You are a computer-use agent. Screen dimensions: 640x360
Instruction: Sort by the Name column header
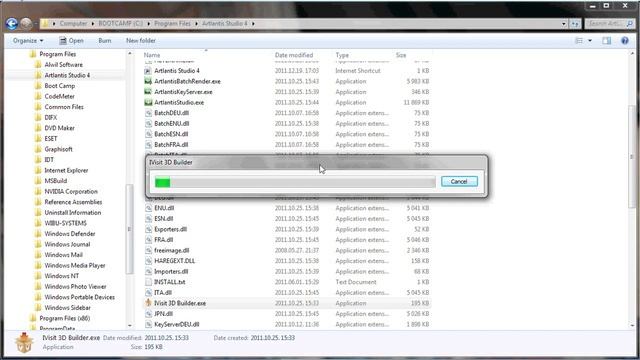click(152, 55)
